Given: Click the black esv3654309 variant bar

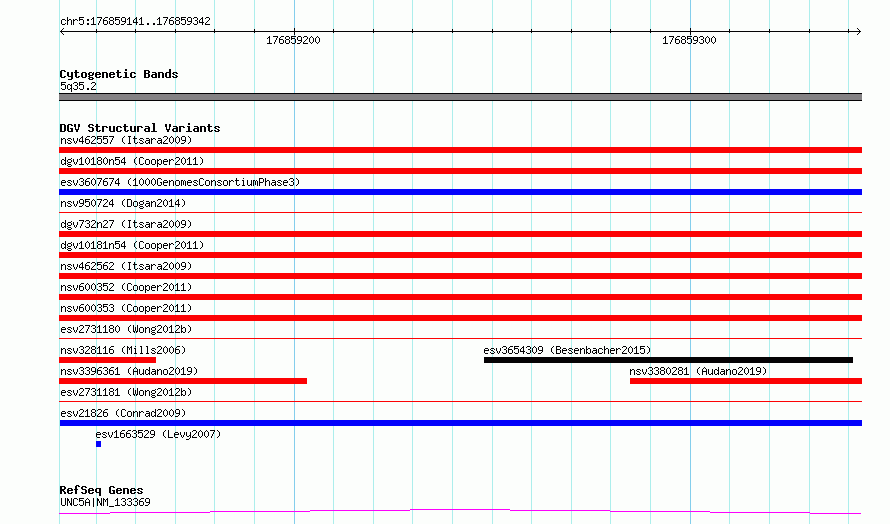Looking at the screenshot, I should tap(668, 360).
